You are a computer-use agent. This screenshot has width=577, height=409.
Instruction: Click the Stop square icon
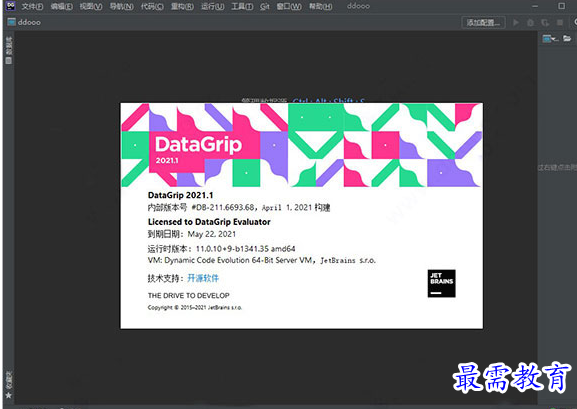(560, 22)
